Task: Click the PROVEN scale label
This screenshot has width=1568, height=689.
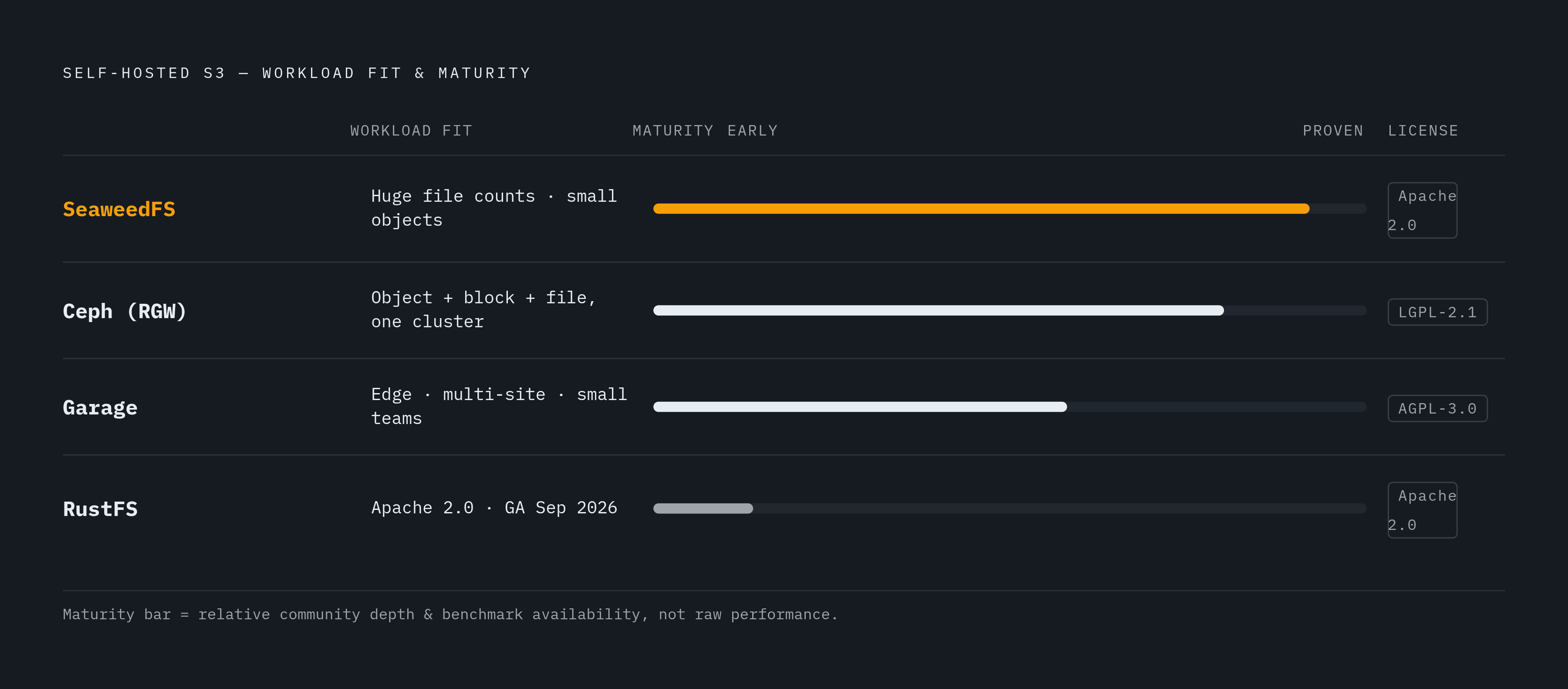Action: [x=1333, y=131]
